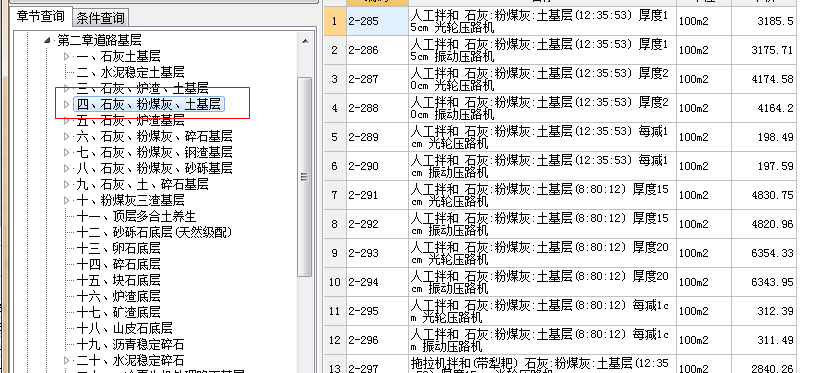Screen dimensions: 830x373
Task: Select quota code cell 2-287
Action: [377, 79]
